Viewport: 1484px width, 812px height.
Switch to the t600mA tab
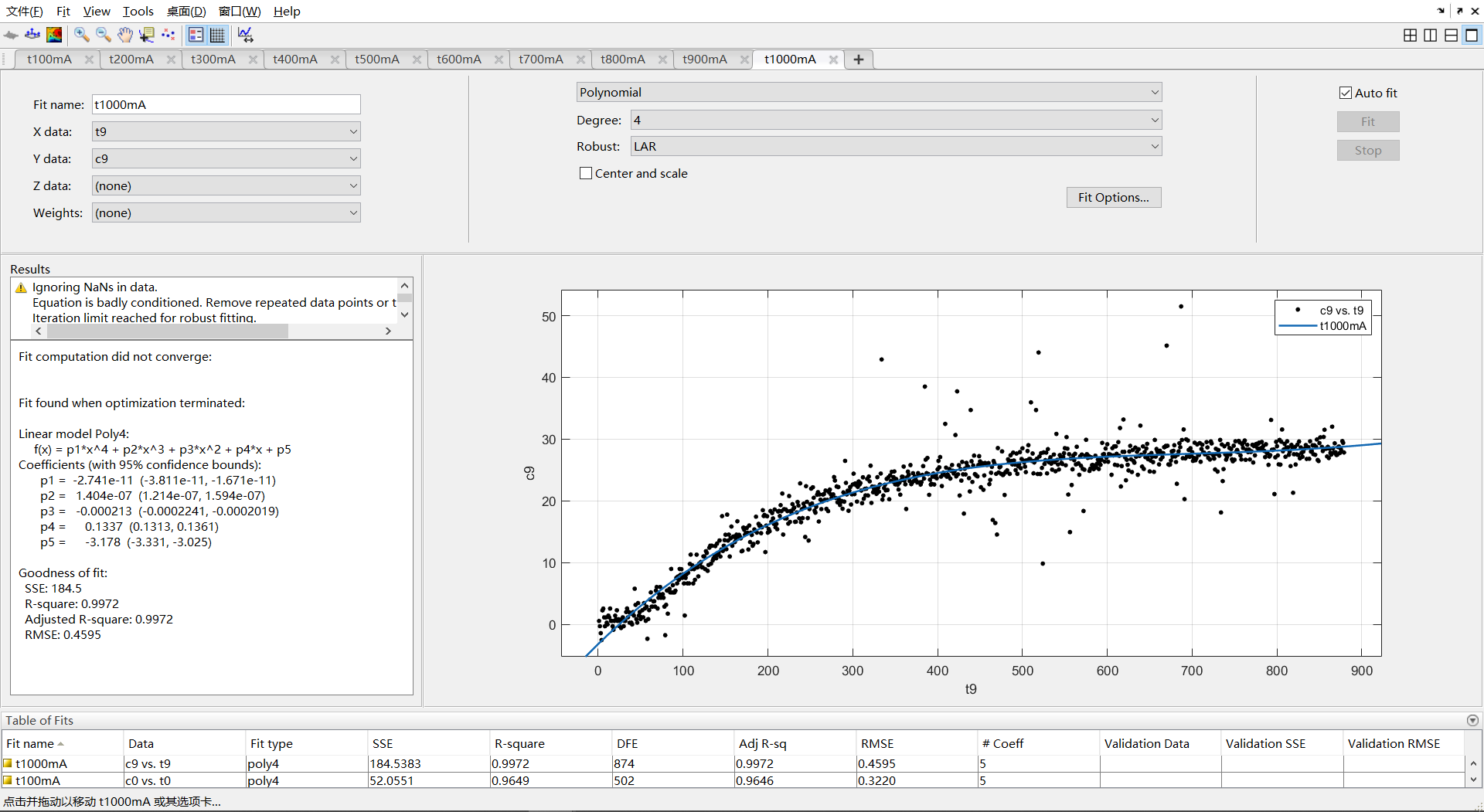point(459,59)
